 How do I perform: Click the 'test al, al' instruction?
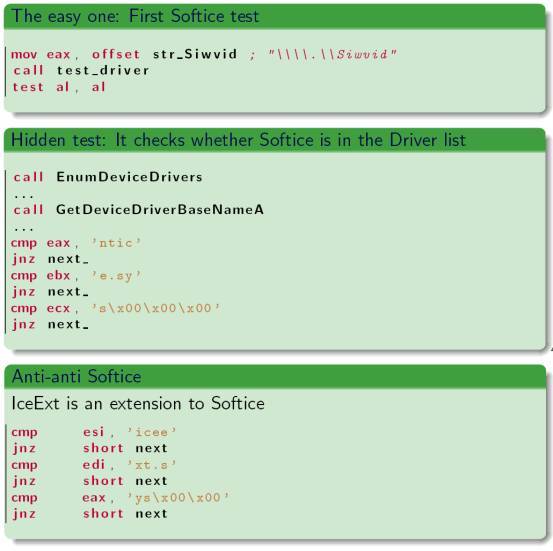[59, 87]
